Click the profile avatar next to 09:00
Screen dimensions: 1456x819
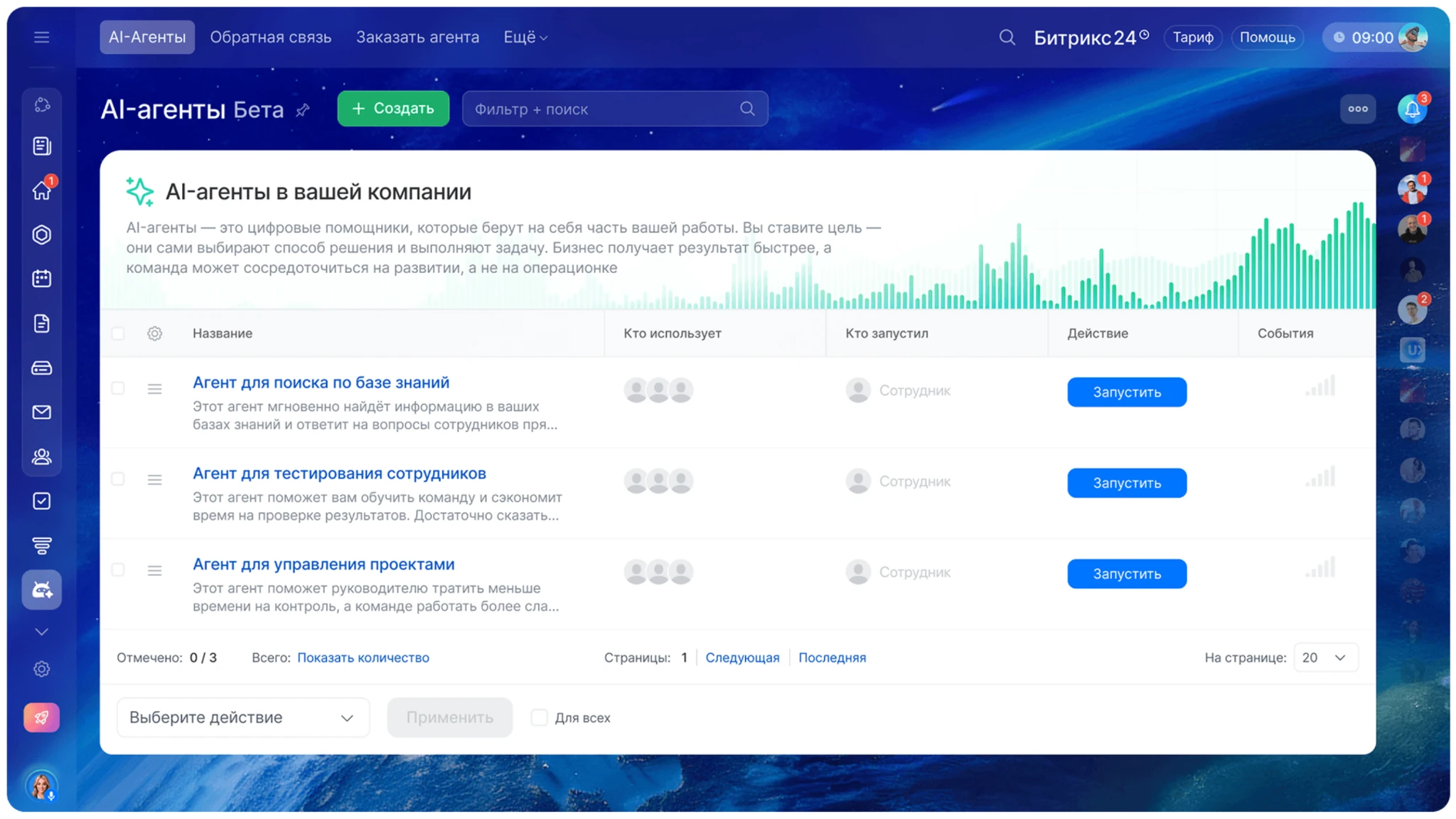tap(1413, 37)
